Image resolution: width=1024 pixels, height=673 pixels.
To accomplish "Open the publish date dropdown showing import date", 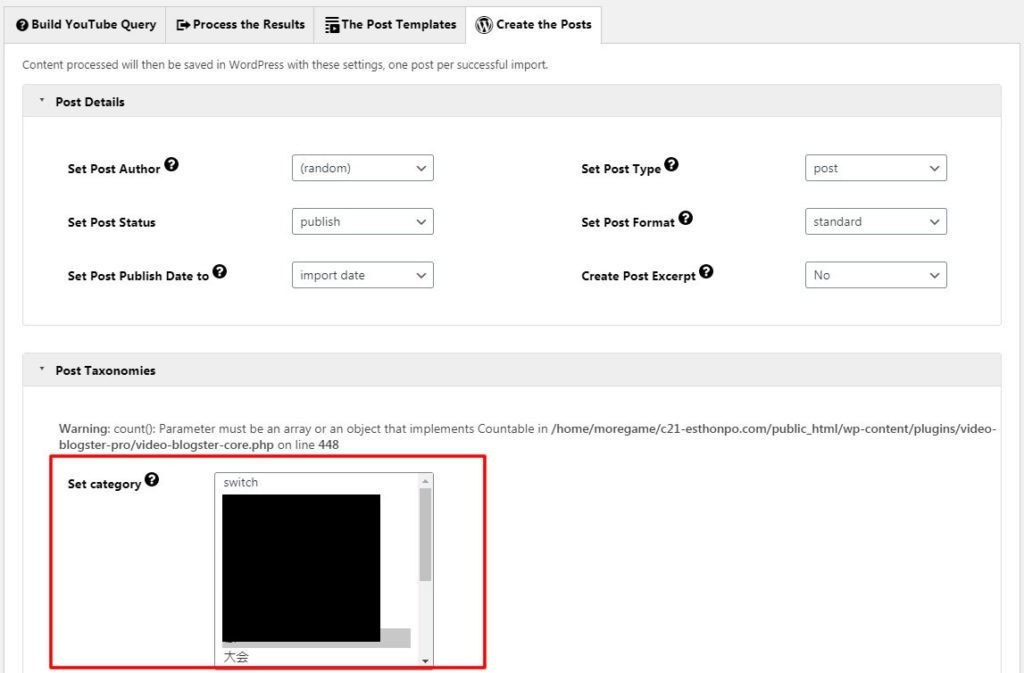I will (362, 275).
